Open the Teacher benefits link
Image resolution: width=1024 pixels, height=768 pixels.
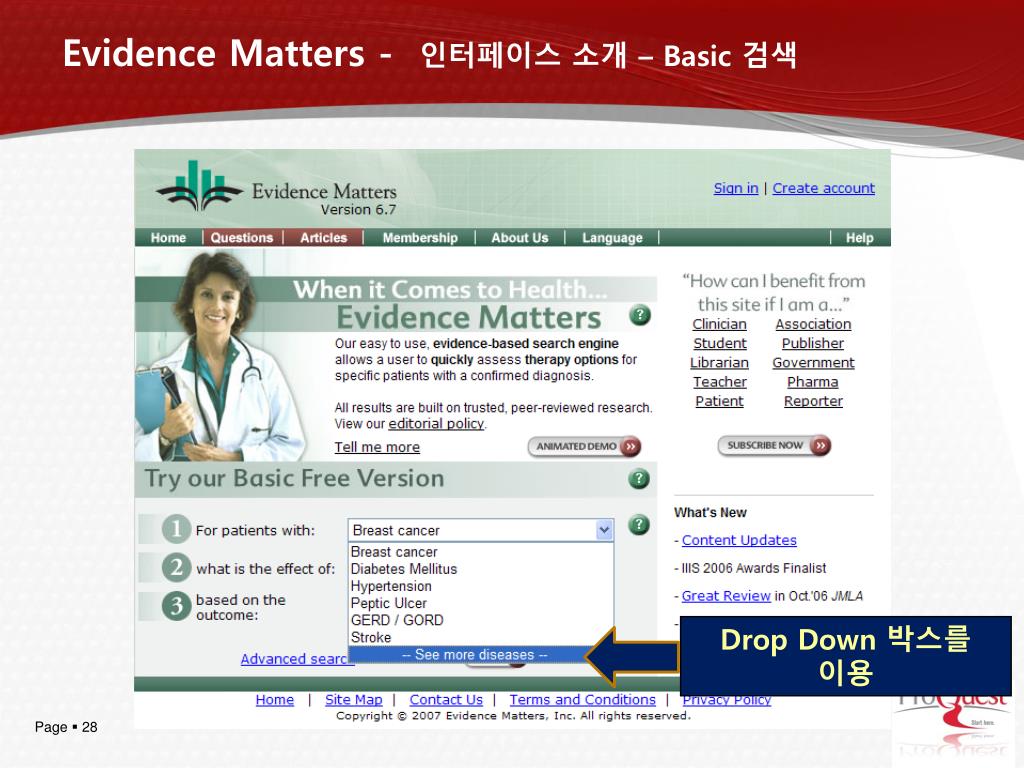[720, 381]
